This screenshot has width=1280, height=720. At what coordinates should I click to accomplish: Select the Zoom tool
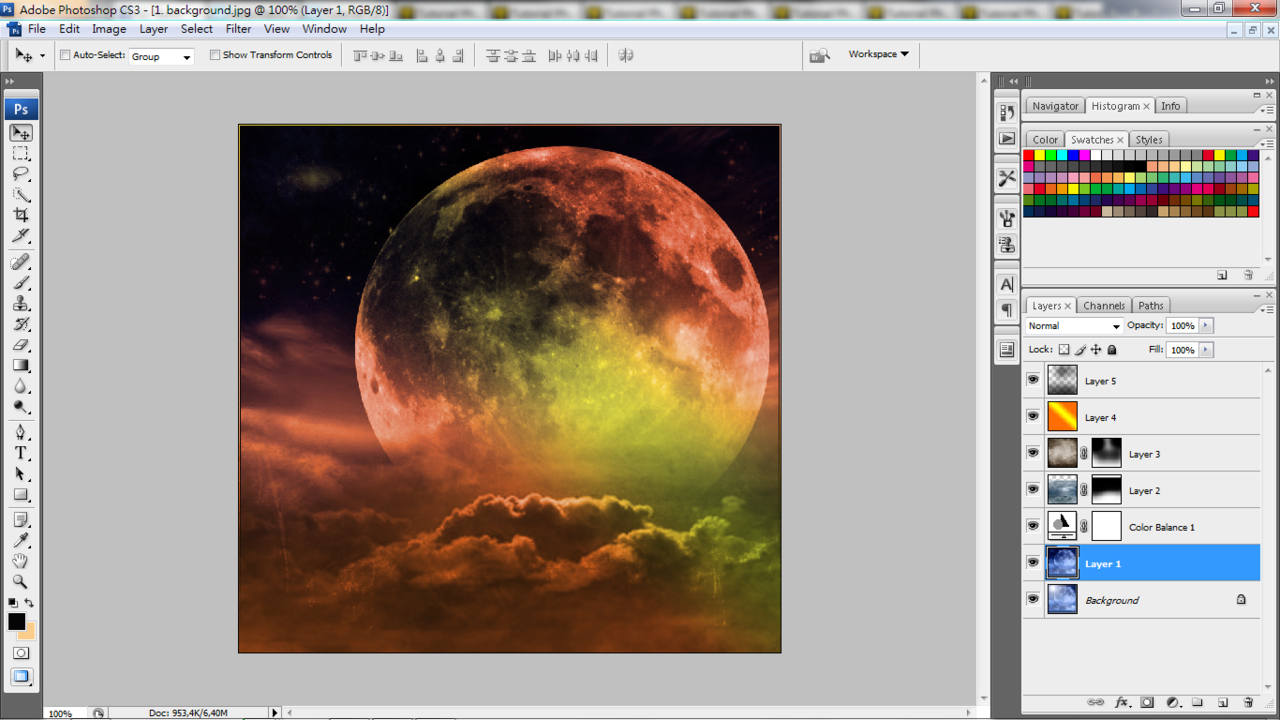tap(21, 582)
